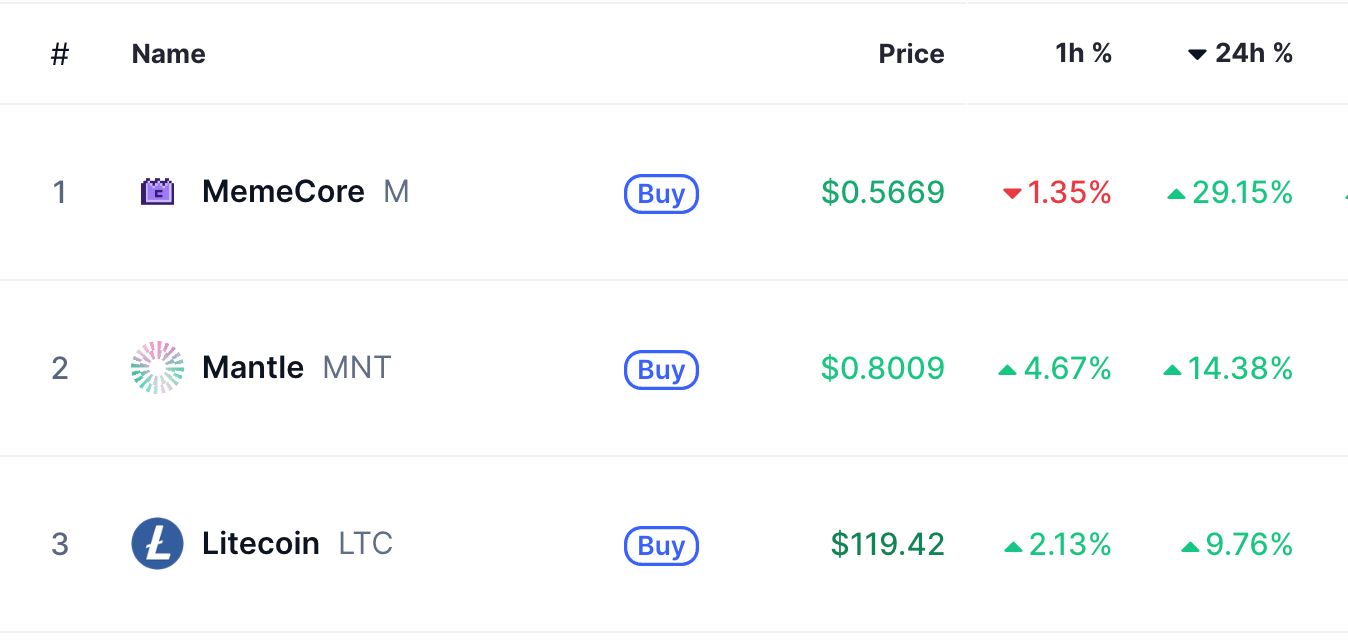The width and height of the screenshot is (1348, 640).
Task: Click green up arrow beside 29.15%
Action: [1177, 194]
